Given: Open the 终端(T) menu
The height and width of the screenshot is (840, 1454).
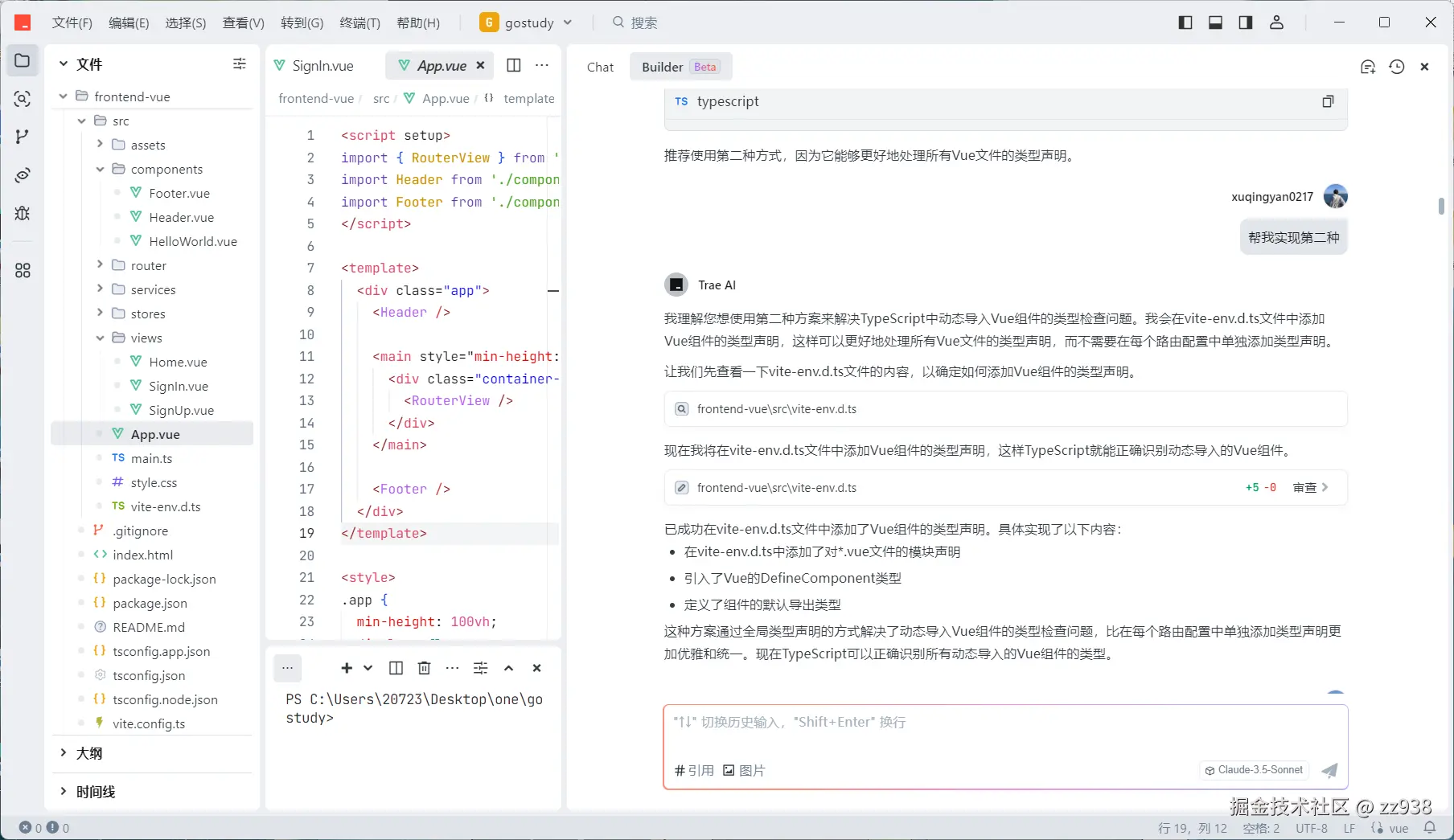Looking at the screenshot, I should click(359, 23).
